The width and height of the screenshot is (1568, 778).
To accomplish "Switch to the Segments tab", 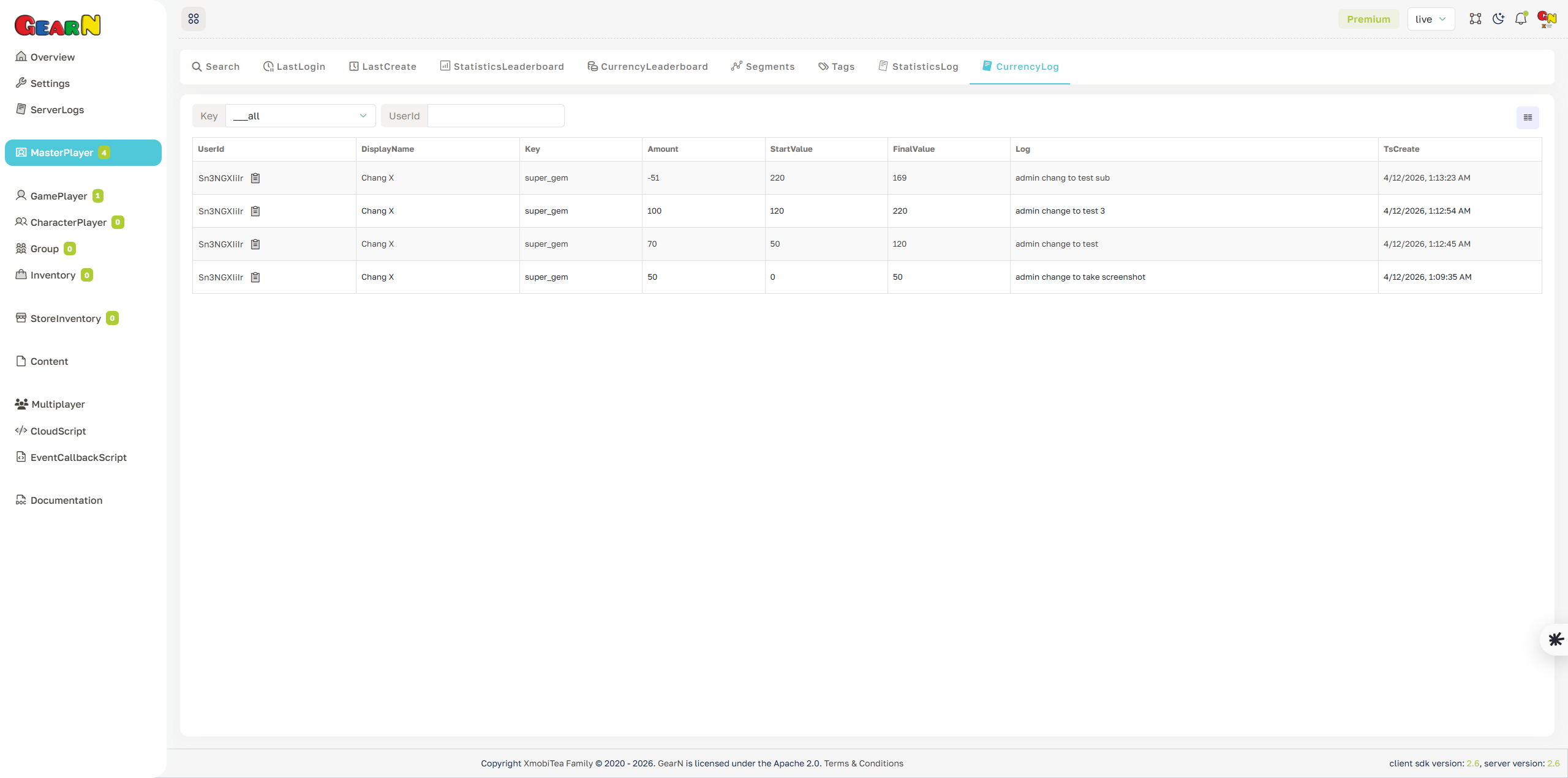I will [762, 66].
